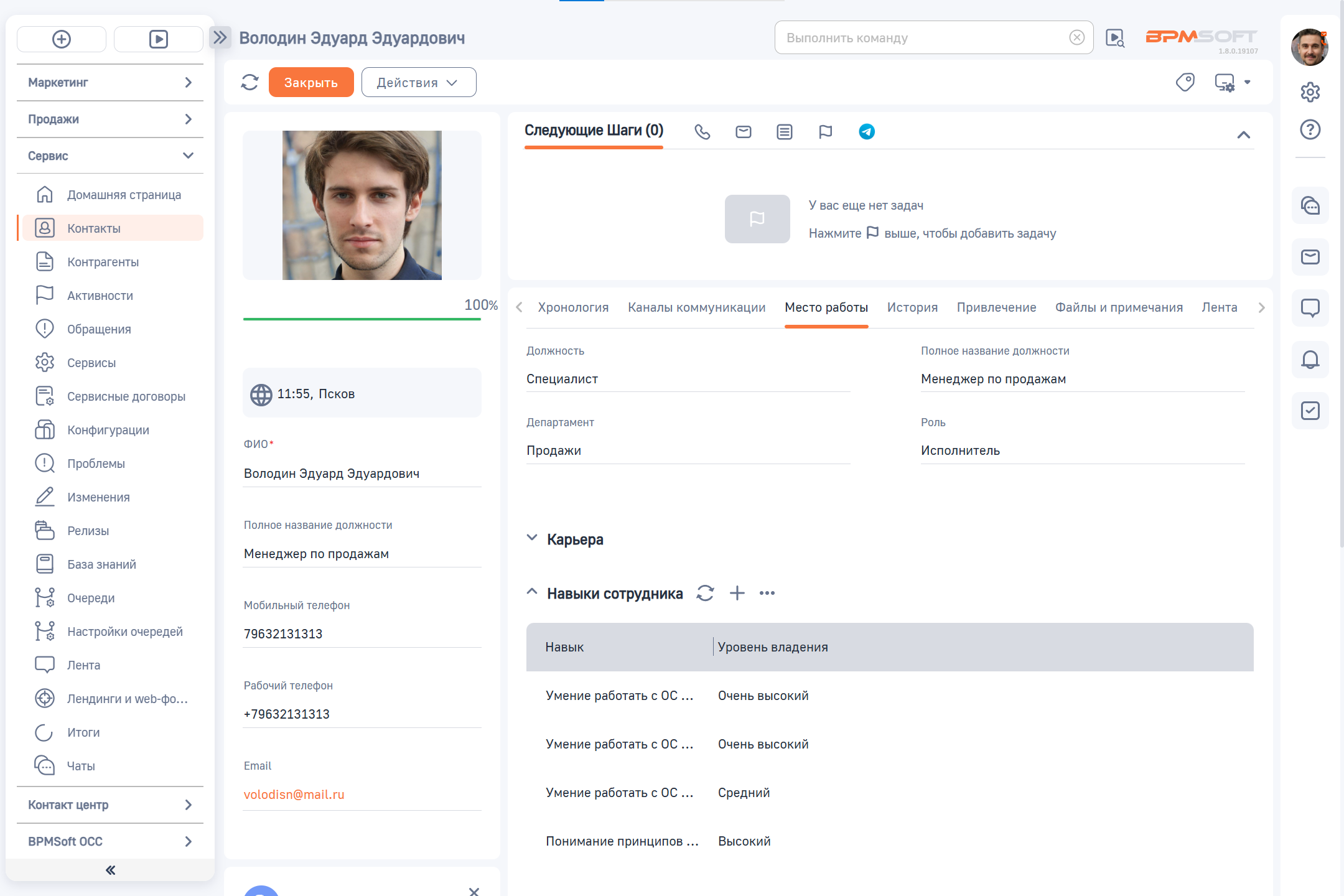Click the refresh icon beside Закрыть
The width and height of the screenshot is (1344, 896).
250,82
